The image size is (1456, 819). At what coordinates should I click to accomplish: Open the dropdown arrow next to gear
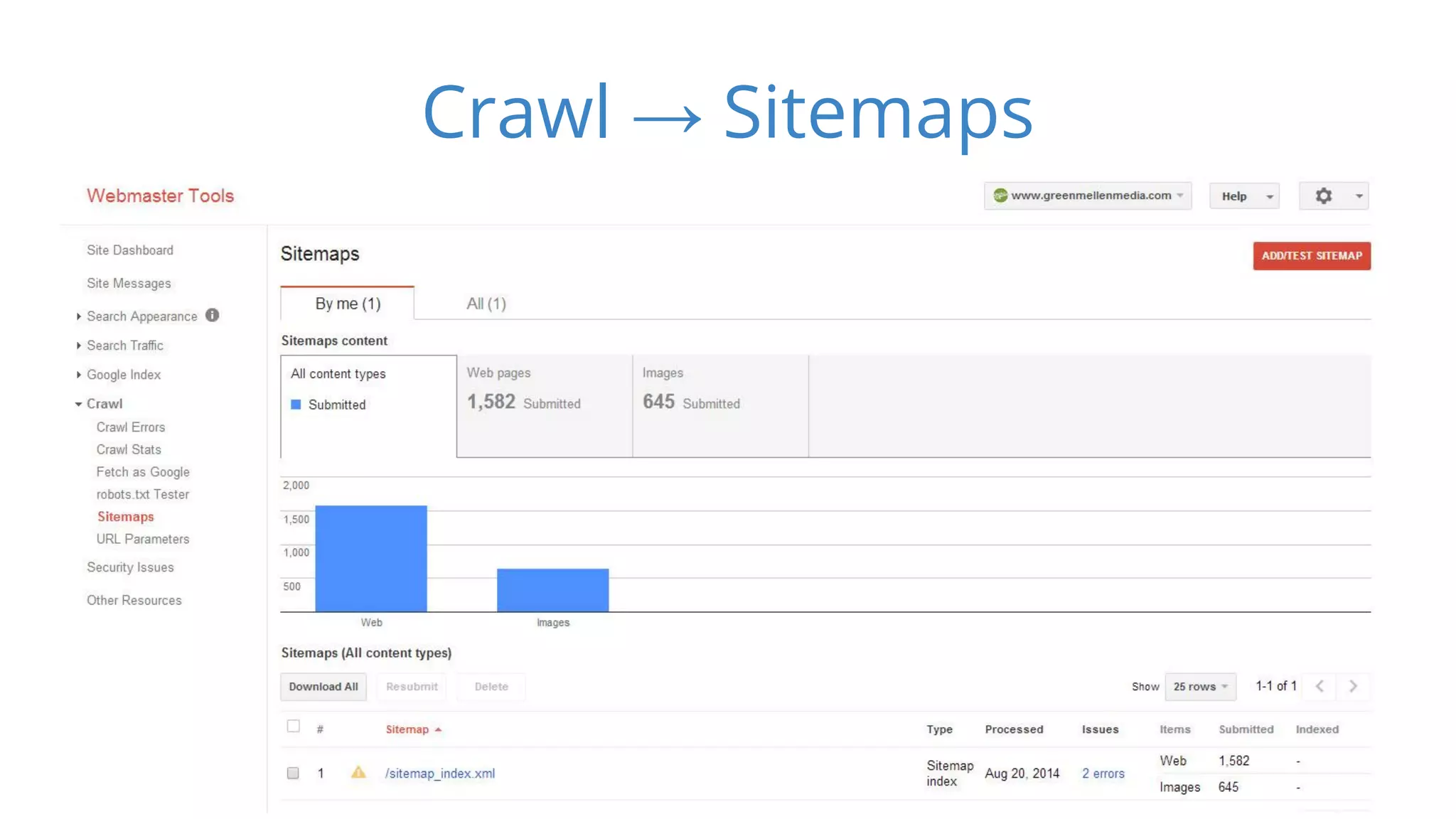point(1359,196)
